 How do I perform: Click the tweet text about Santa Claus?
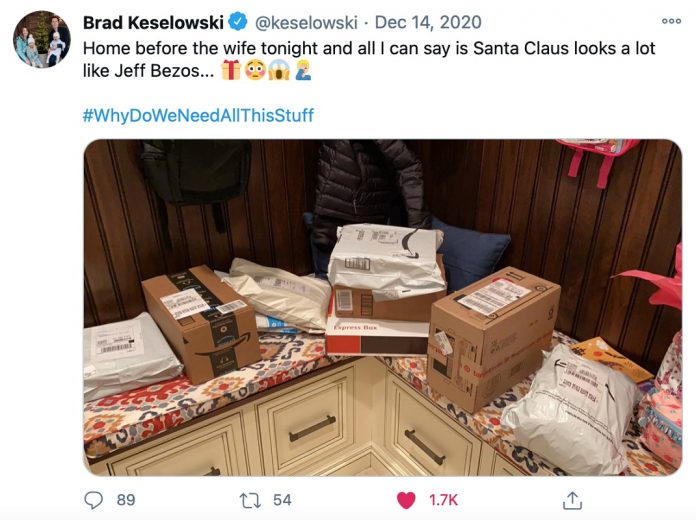tap(369, 59)
